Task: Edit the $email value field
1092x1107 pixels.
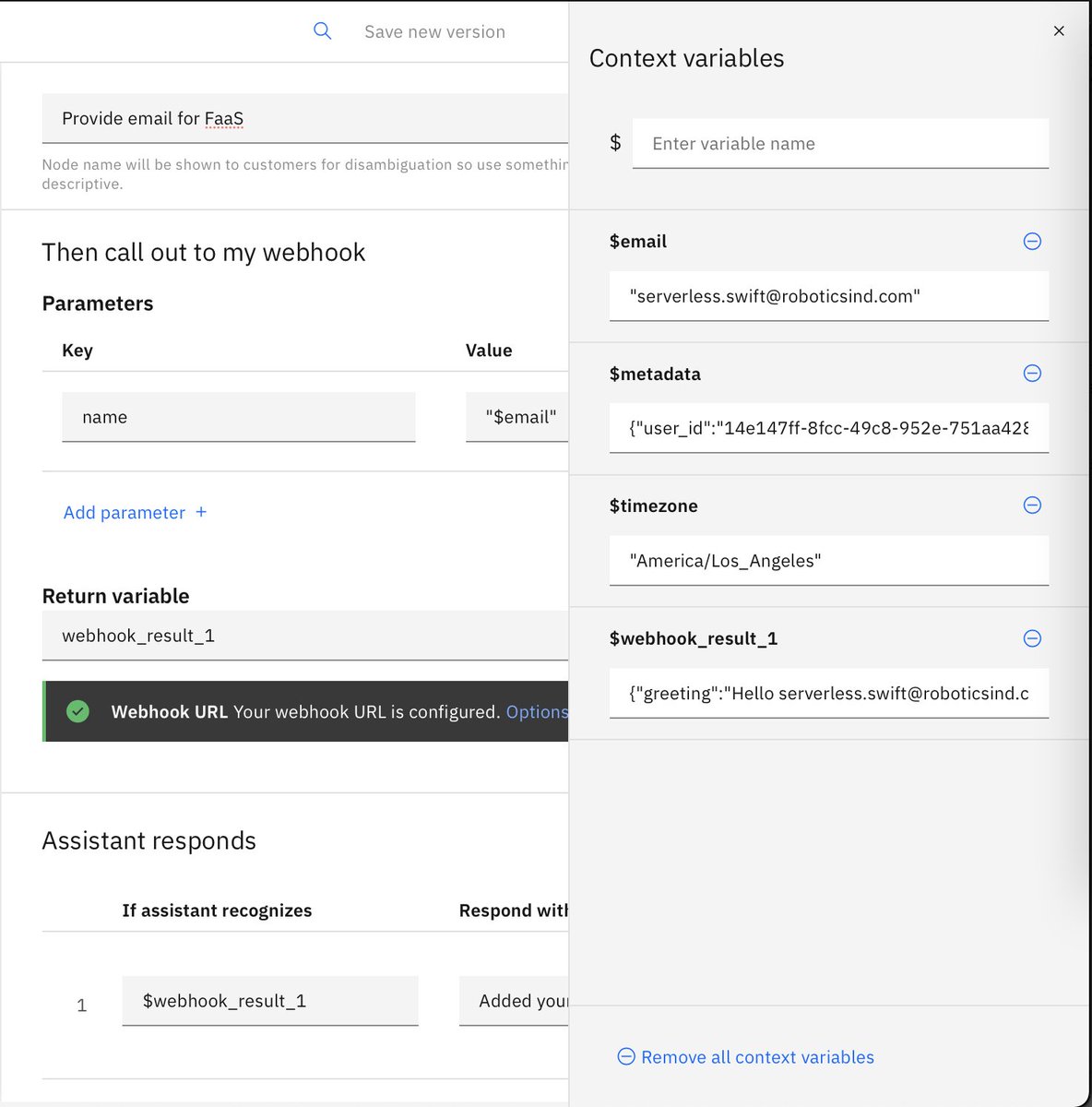Action: (829, 296)
